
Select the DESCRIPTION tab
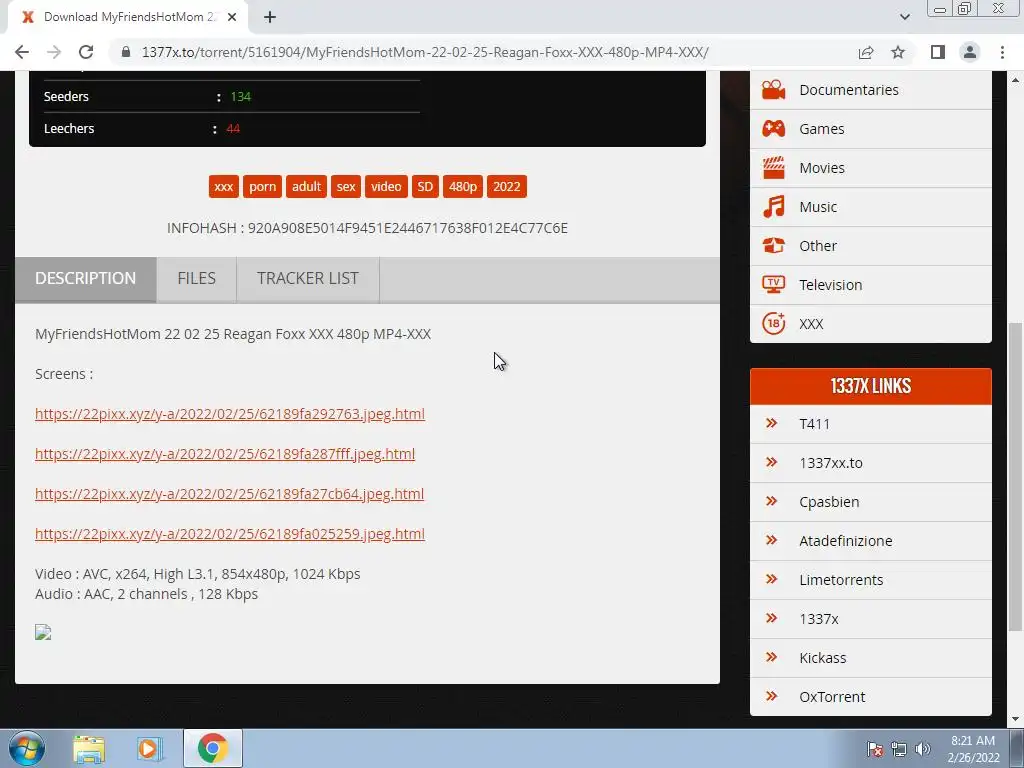point(86,279)
